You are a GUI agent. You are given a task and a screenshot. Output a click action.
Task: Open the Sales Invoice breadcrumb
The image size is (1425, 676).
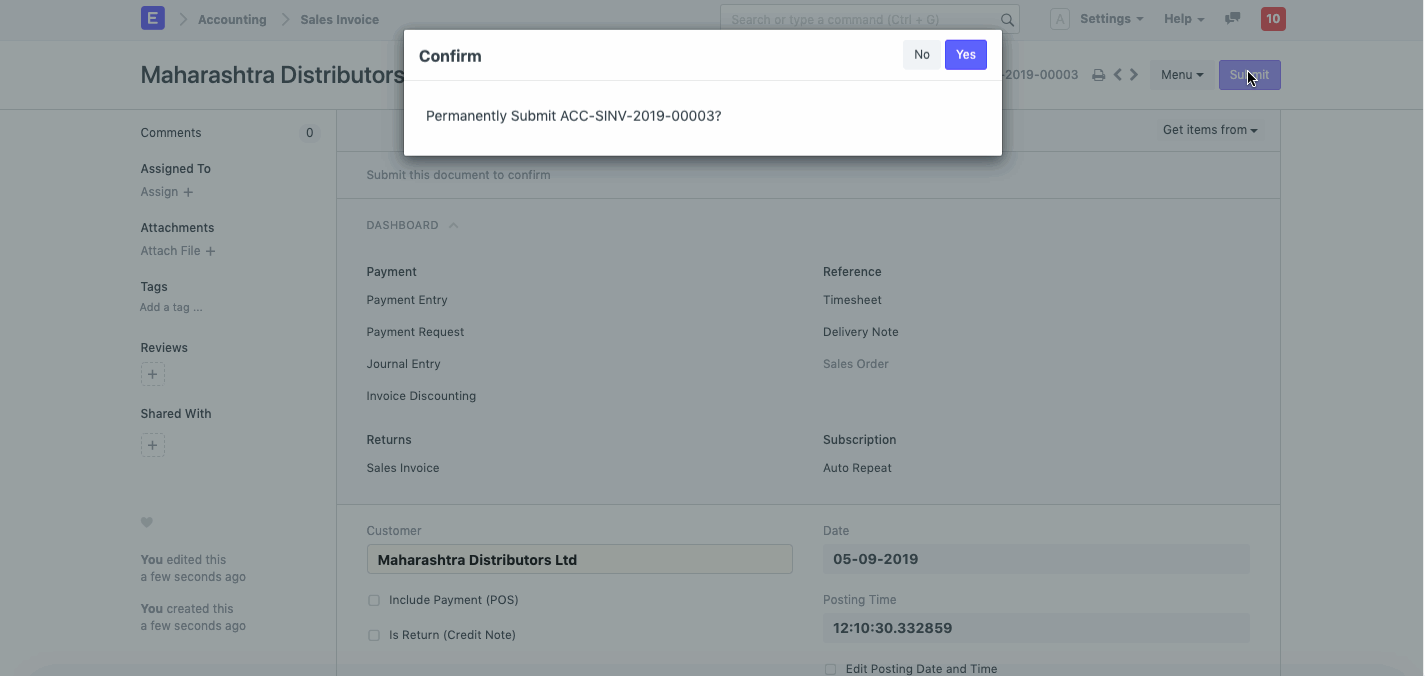(x=339, y=19)
